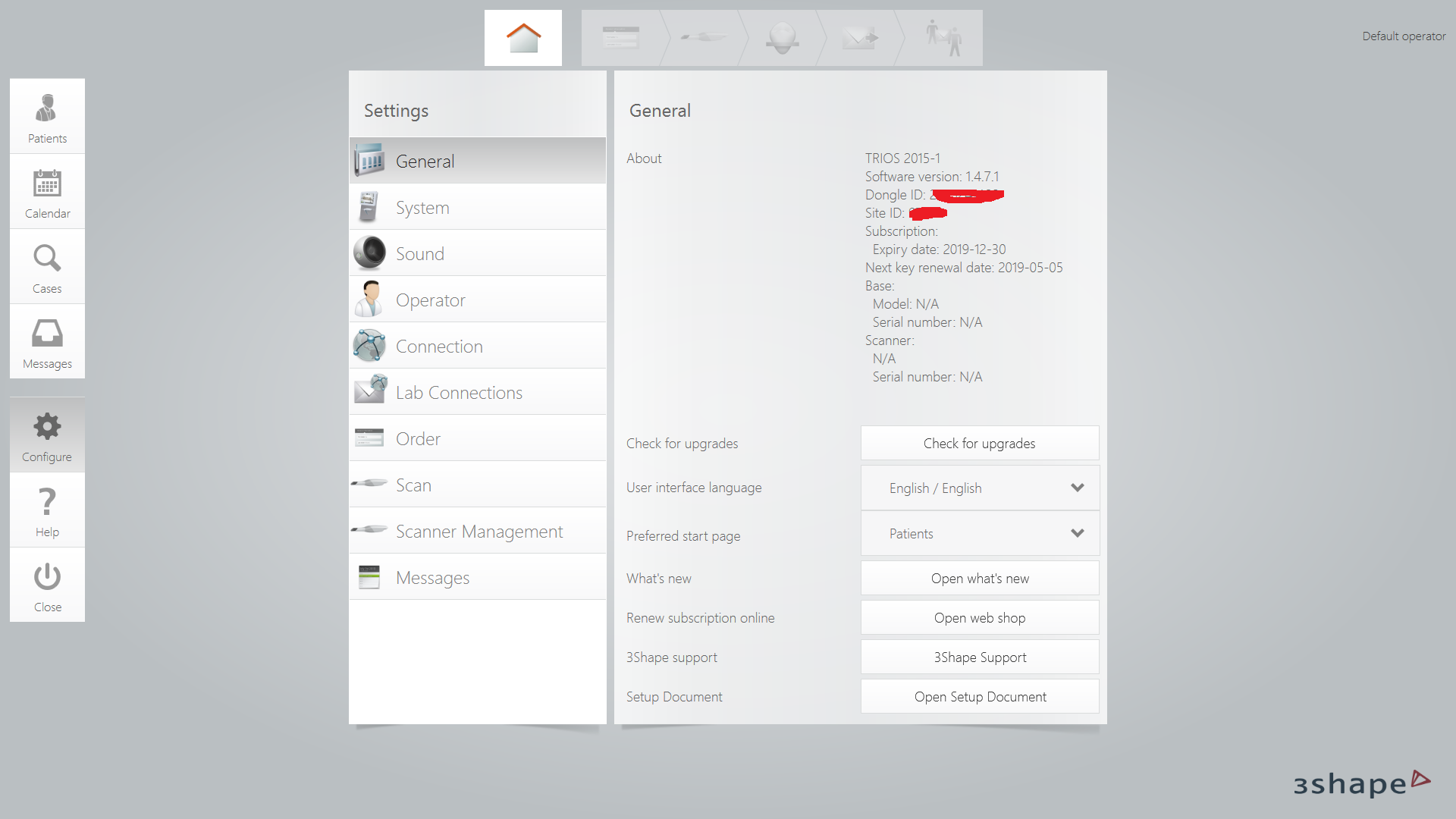The image size is (1456, 819).
Task: Select the Operator settings icon
Action: click(369, 299)
